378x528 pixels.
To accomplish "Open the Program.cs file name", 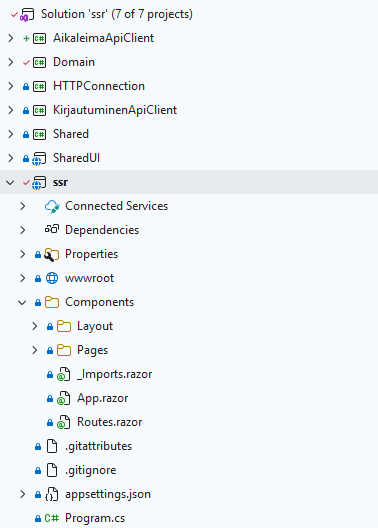I will 95,519.
